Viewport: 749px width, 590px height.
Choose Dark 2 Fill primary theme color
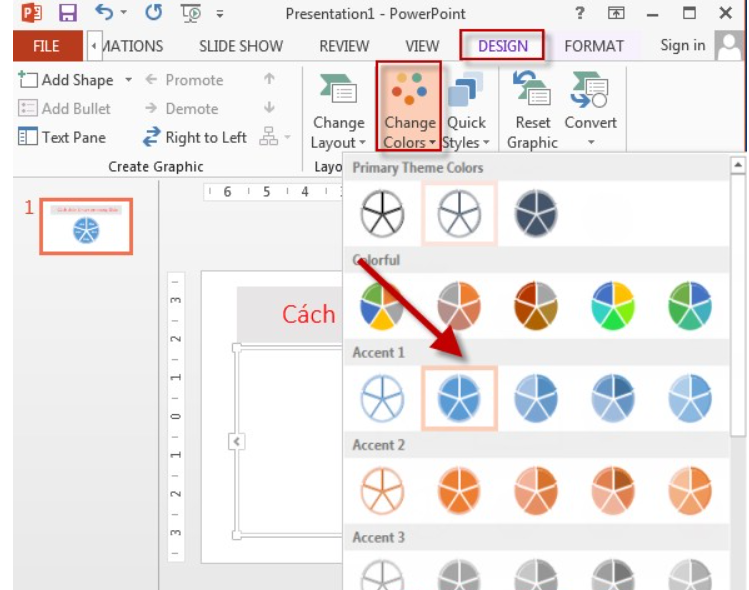click(536, 213)
